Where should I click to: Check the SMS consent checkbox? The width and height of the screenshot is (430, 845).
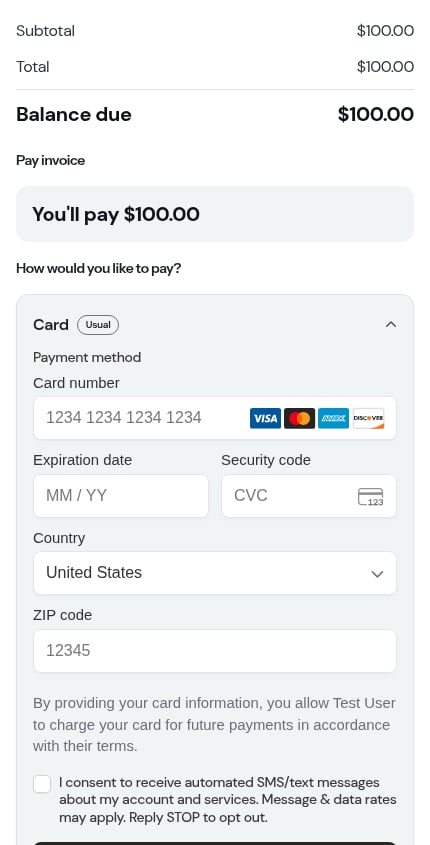tap(42, 784)
